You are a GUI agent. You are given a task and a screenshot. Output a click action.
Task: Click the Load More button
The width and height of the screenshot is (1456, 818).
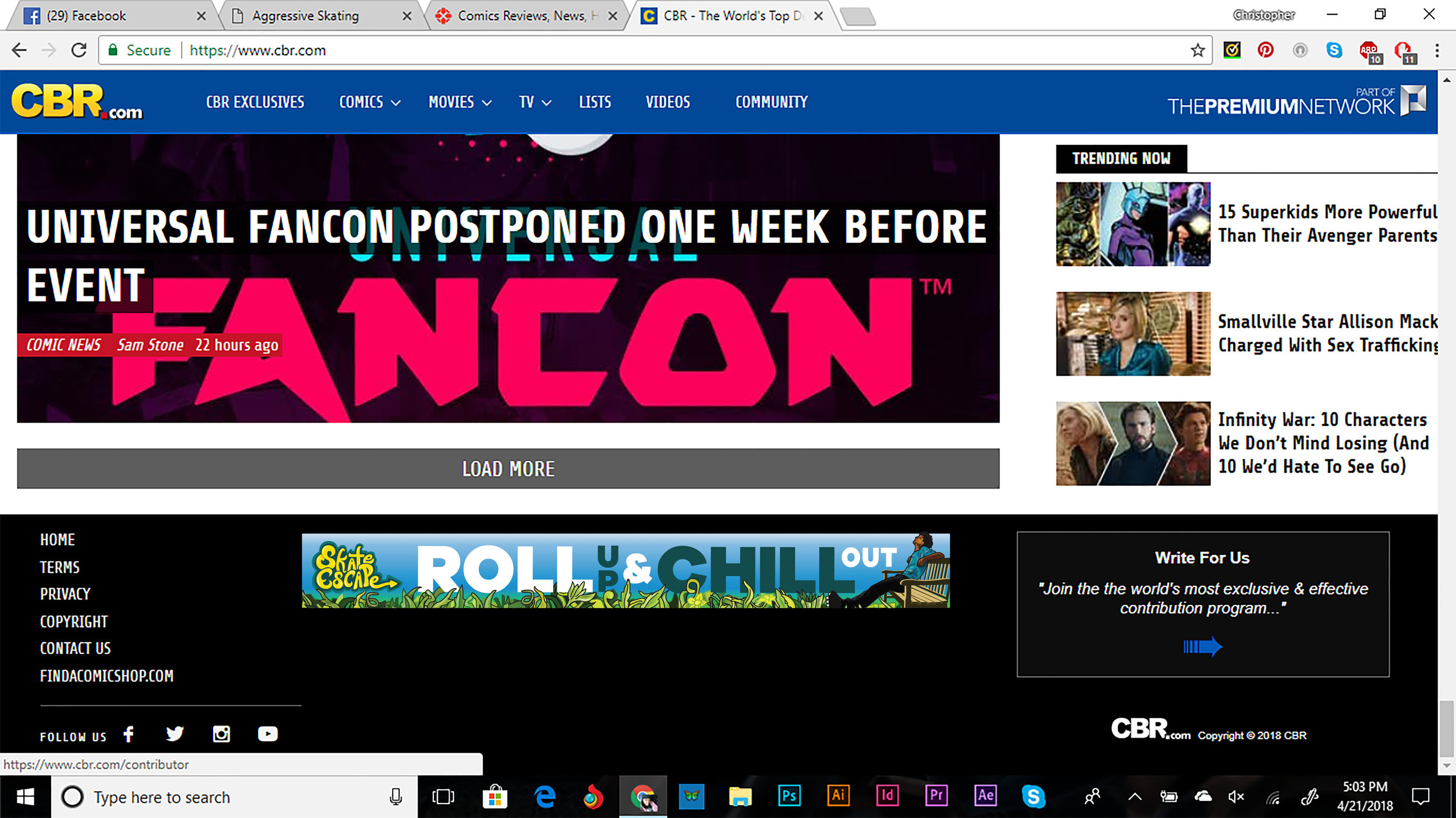tap(508, 468)
